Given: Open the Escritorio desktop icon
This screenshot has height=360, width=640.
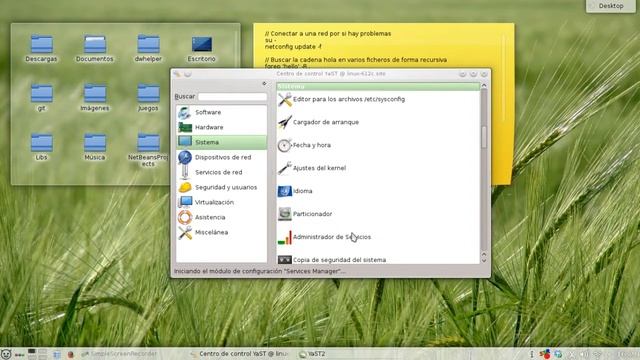Looking at the screenshot, I should (x=202, y=48).
